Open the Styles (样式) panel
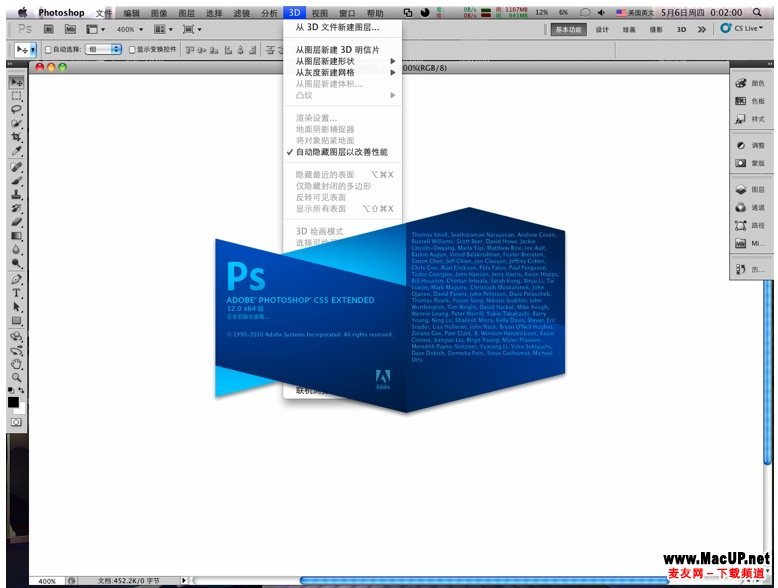Viewport: 778px width, 588px height. (x=750, y=119)
